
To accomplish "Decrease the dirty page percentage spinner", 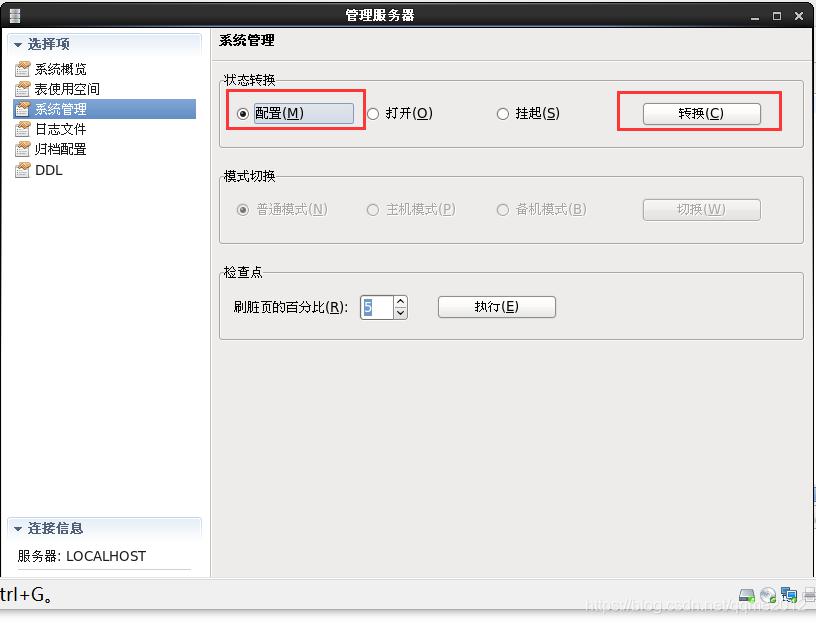I will 400,313.
